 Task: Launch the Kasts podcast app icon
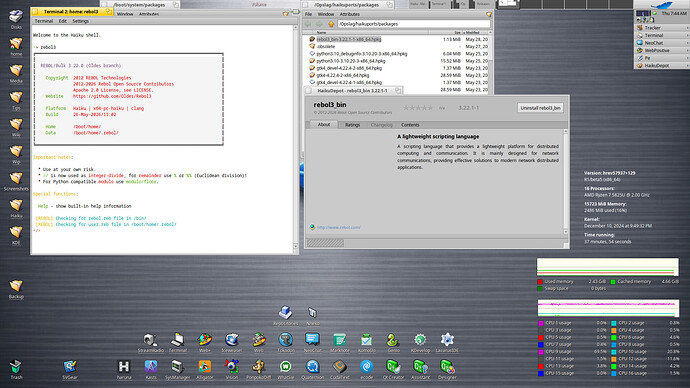[x=151, y=366]
